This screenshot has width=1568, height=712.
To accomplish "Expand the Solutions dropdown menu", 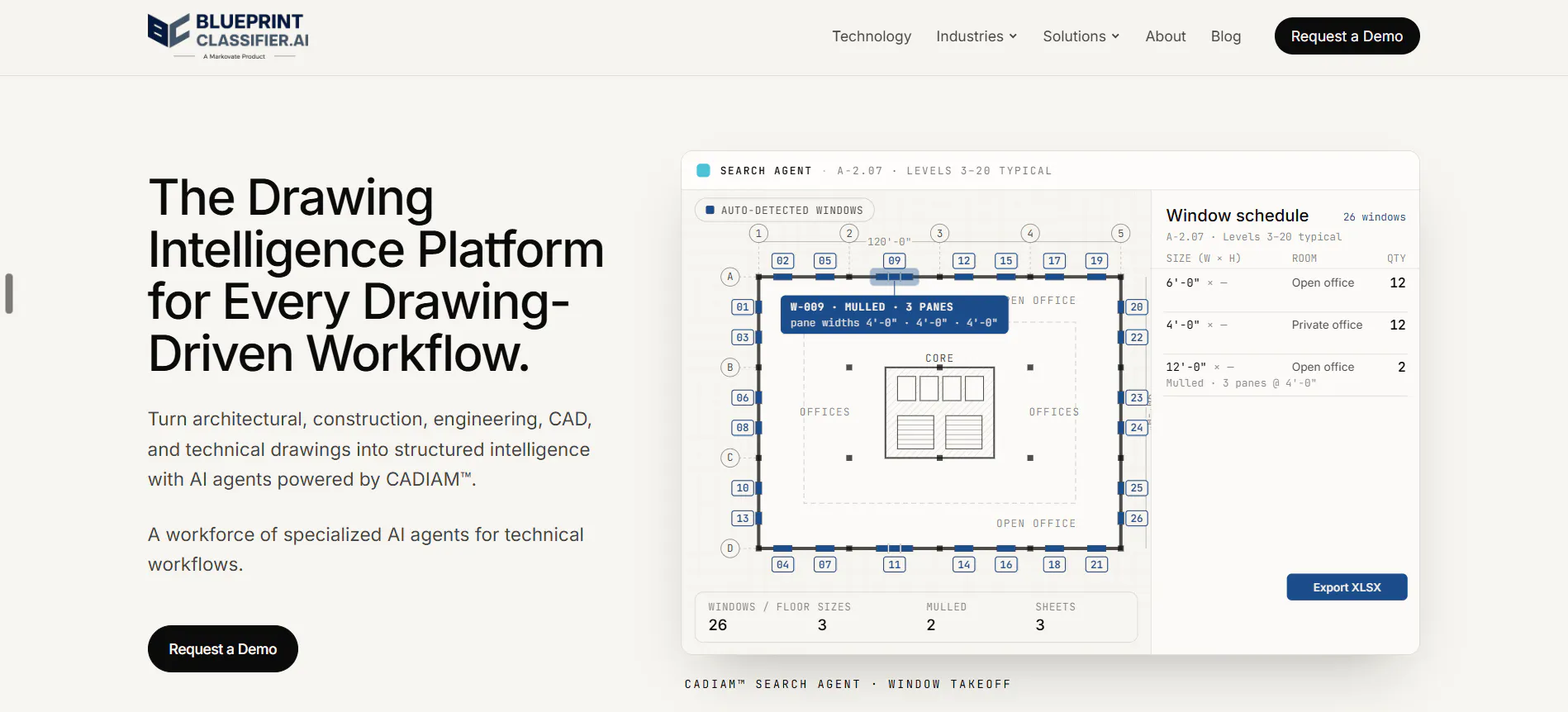I will tap(1081, 36).
